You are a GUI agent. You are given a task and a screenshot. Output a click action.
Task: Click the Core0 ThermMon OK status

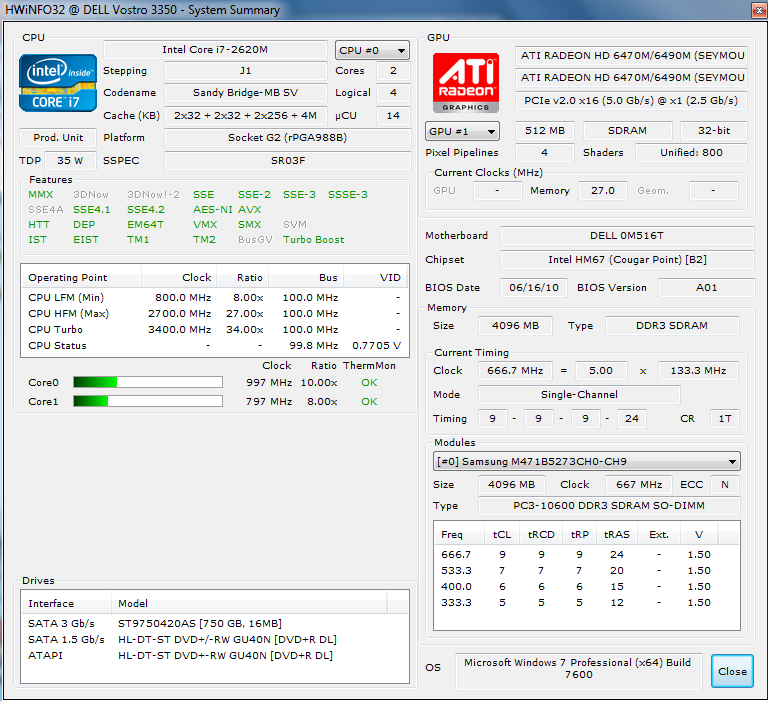369,383
